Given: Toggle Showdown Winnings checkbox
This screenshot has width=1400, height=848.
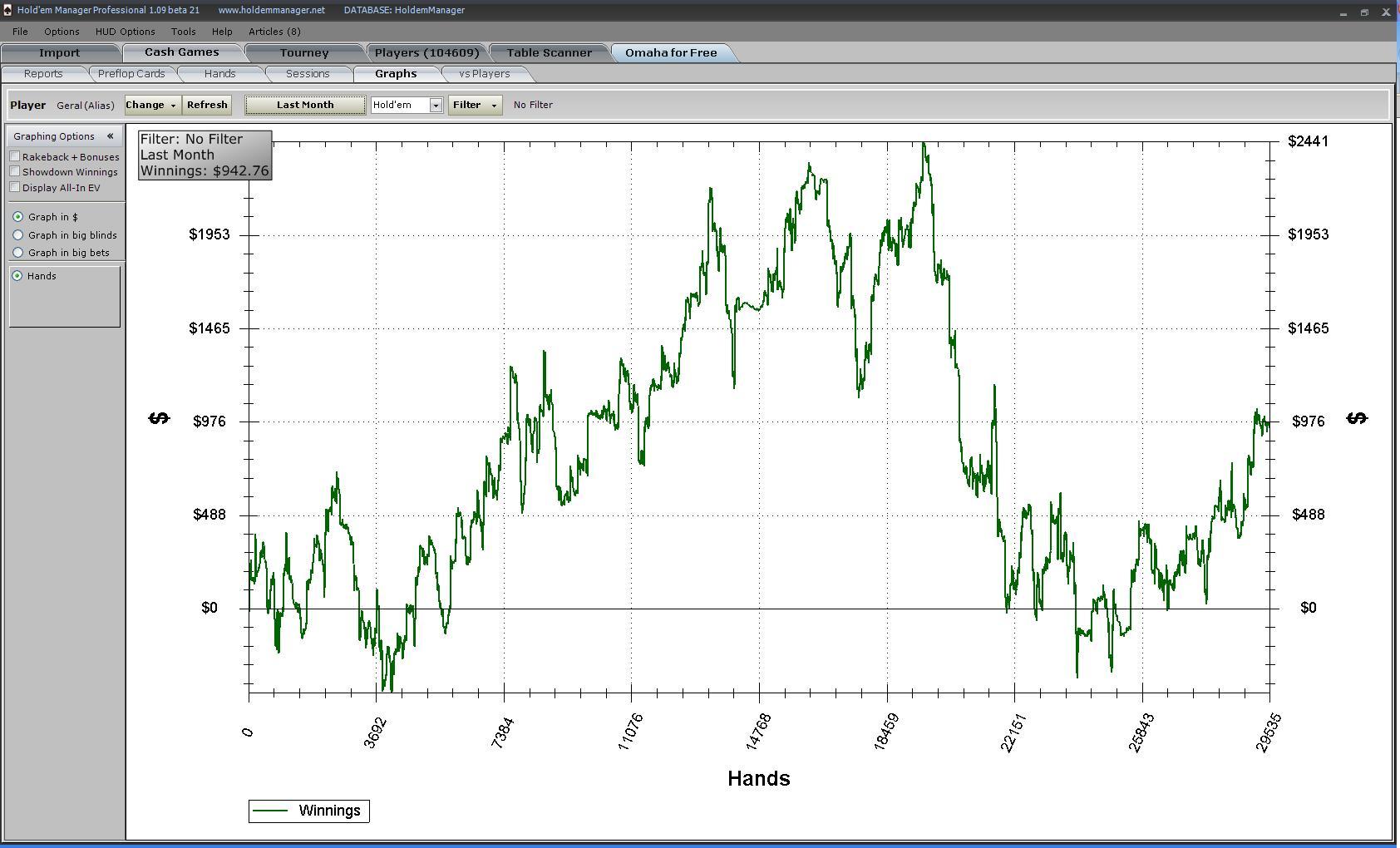Looking at the screenshot, I should pyautogui.click(x=15, y=171).
